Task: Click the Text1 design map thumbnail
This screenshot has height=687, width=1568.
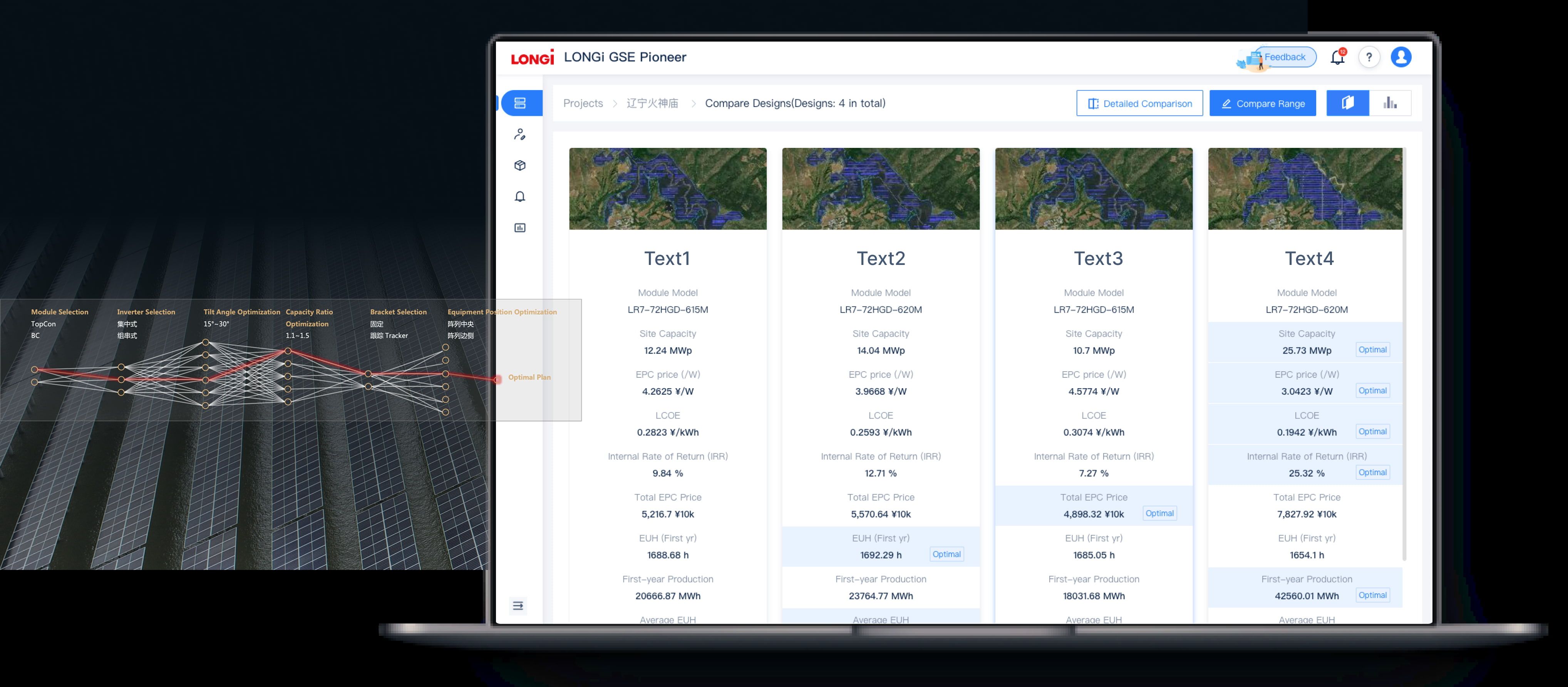Action: coord(668,189)
